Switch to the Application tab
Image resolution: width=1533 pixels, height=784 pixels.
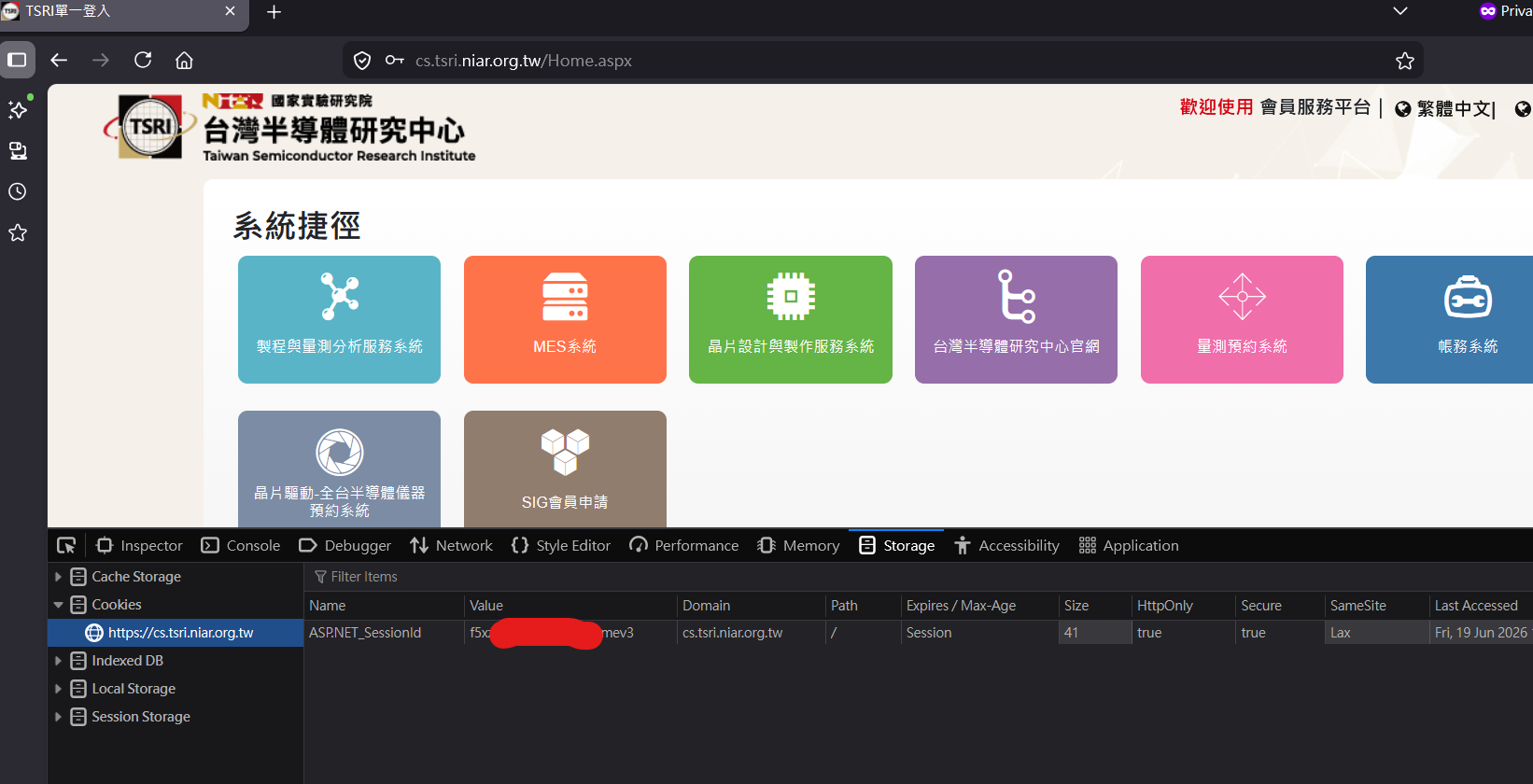click(1129, 545)
